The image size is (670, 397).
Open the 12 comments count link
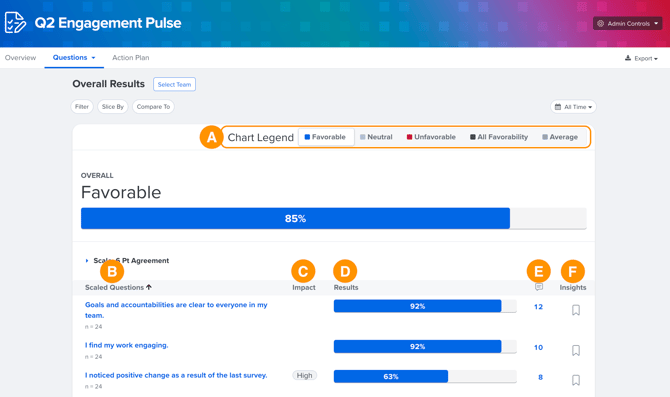click(x=538, y=307)
